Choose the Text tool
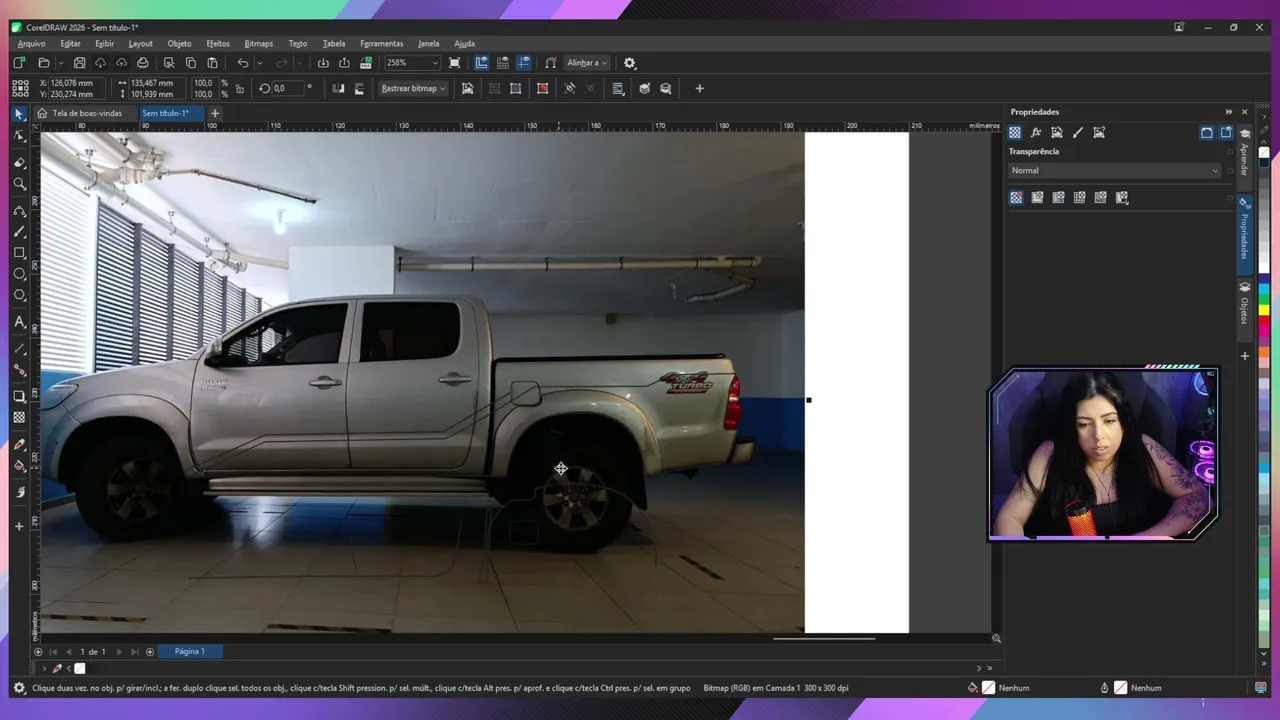 click(19, 322)
